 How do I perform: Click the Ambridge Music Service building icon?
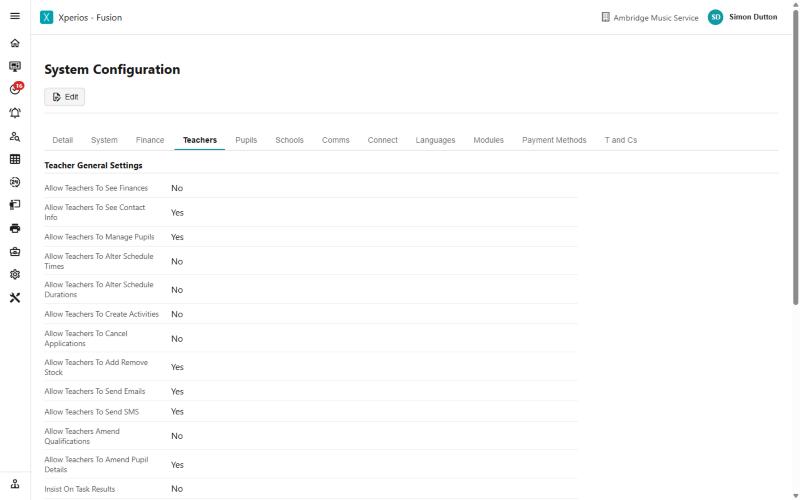(605, 17)
